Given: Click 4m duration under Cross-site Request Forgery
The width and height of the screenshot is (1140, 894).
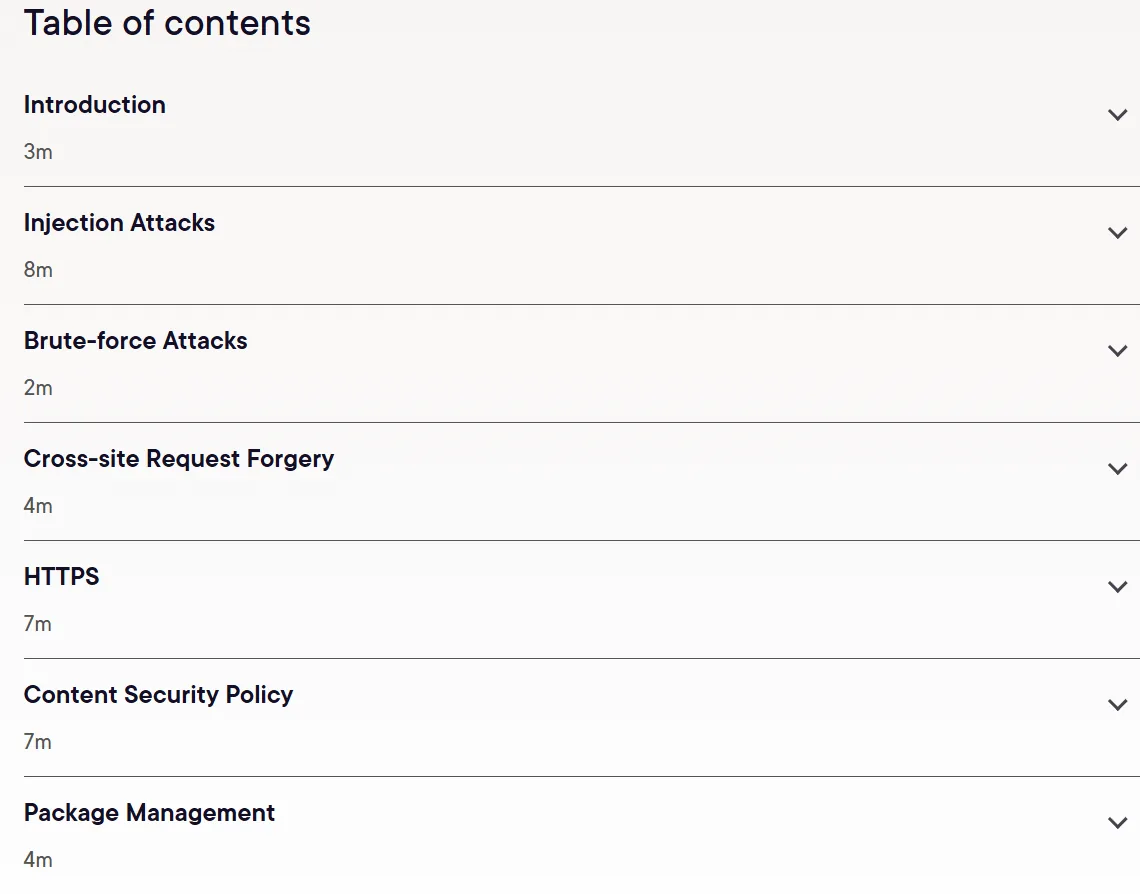Looking at the screenshot, I should pyautogui.click(x=38, y=506).
